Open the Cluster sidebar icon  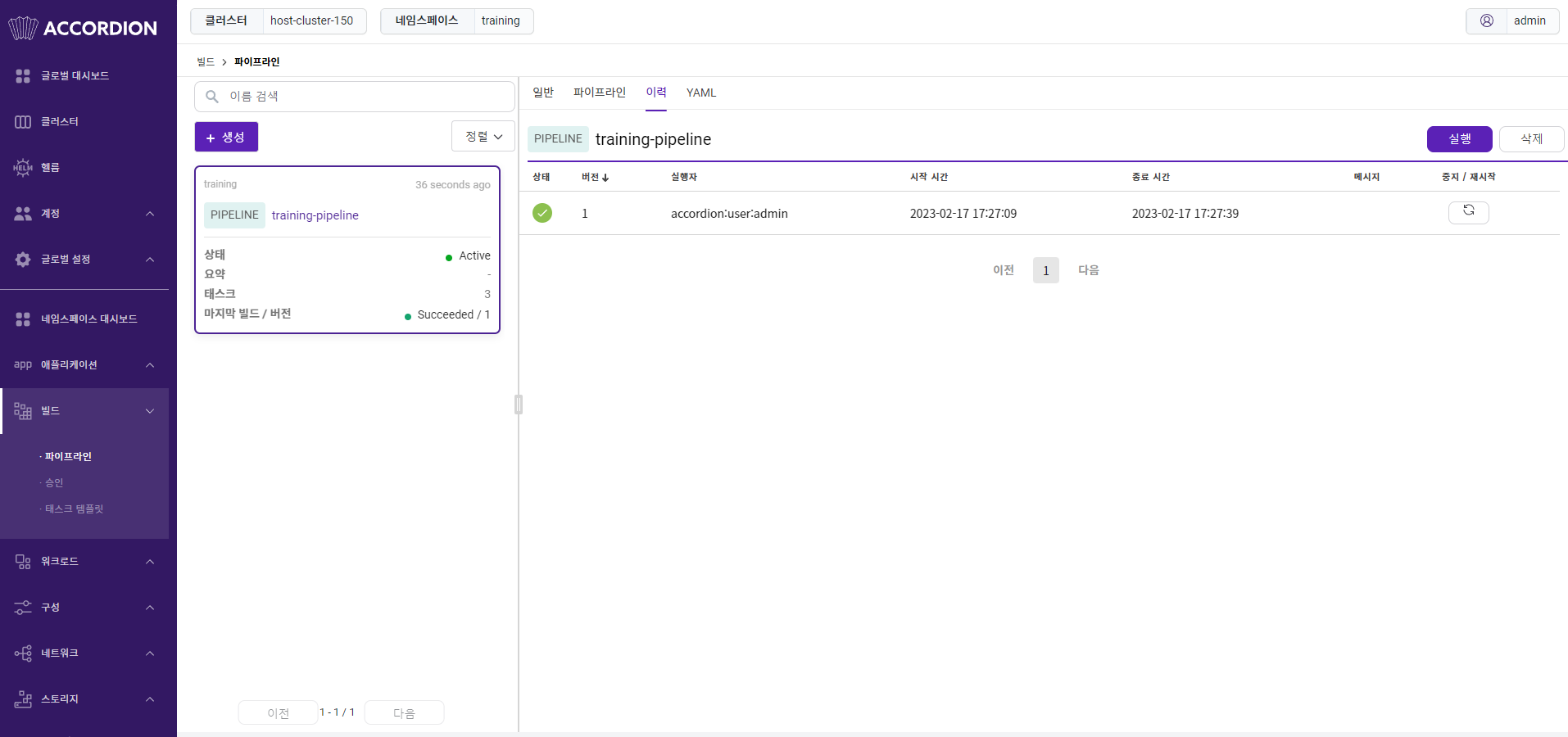23,122
